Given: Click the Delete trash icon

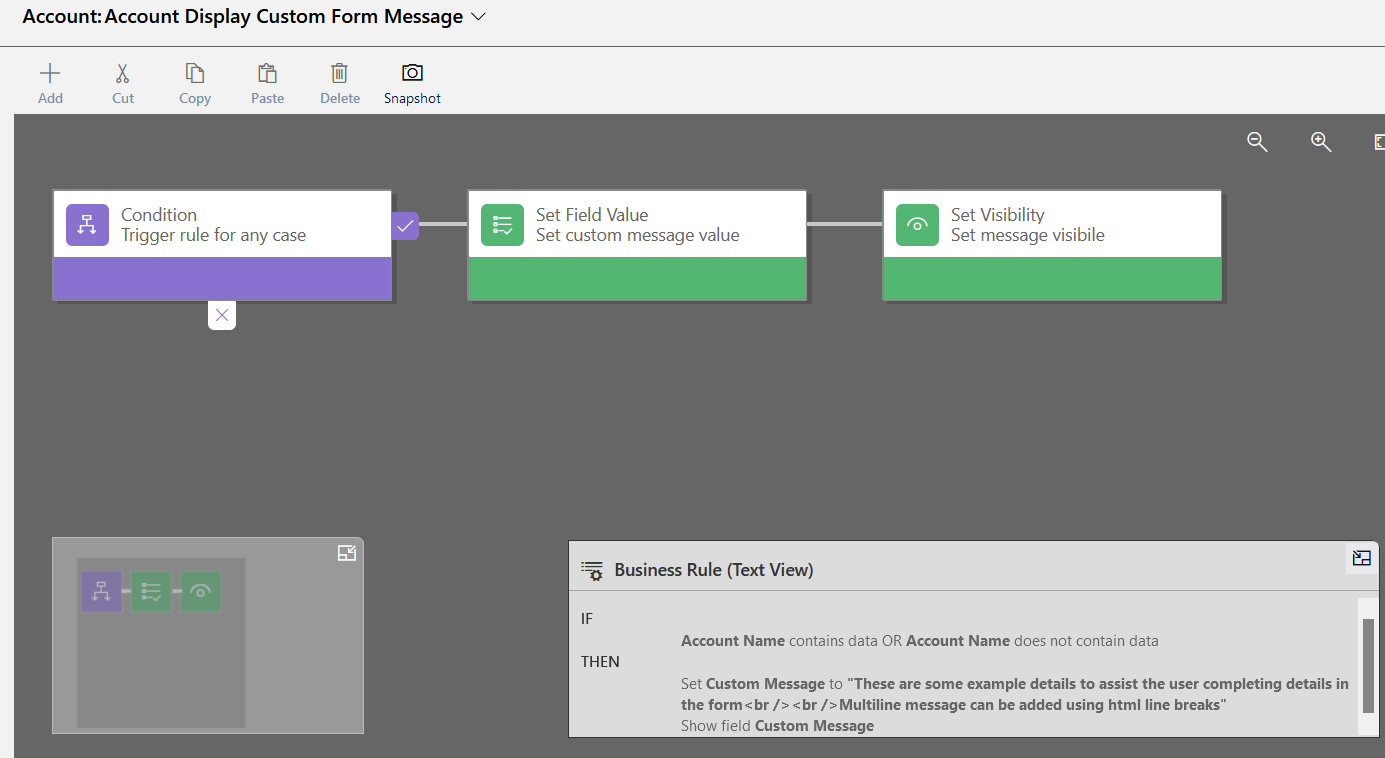Looking at the screenshot, I should pyautogui.click(x=340, y=74).
